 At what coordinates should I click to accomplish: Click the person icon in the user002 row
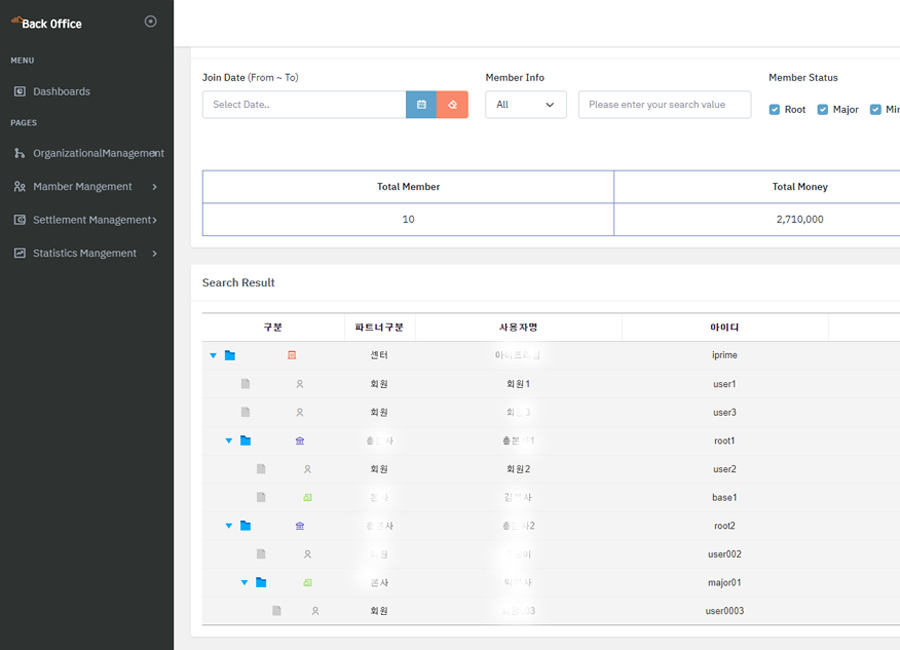pos(308,554)
